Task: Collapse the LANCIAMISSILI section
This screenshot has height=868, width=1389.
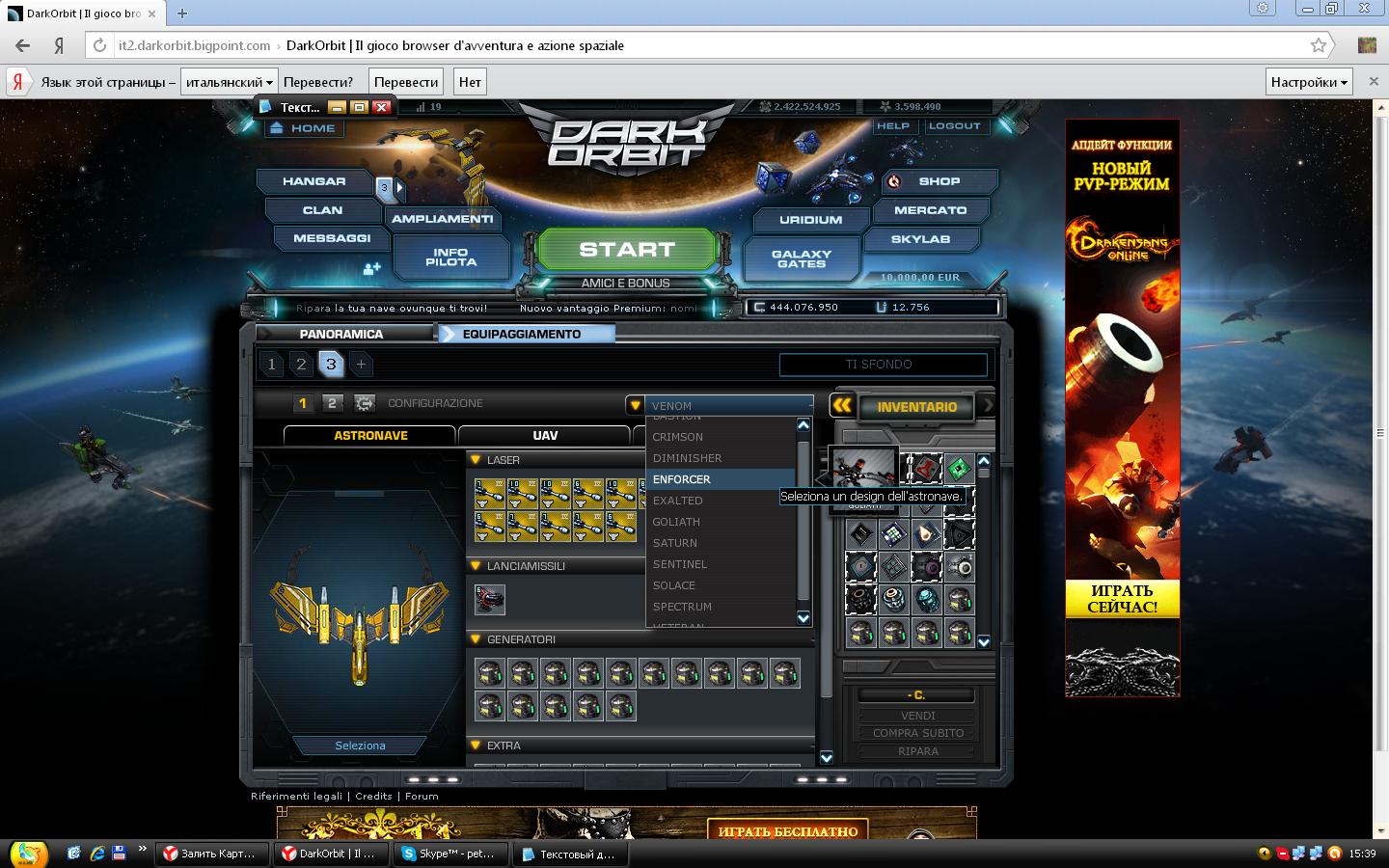Action: point(476,566)
